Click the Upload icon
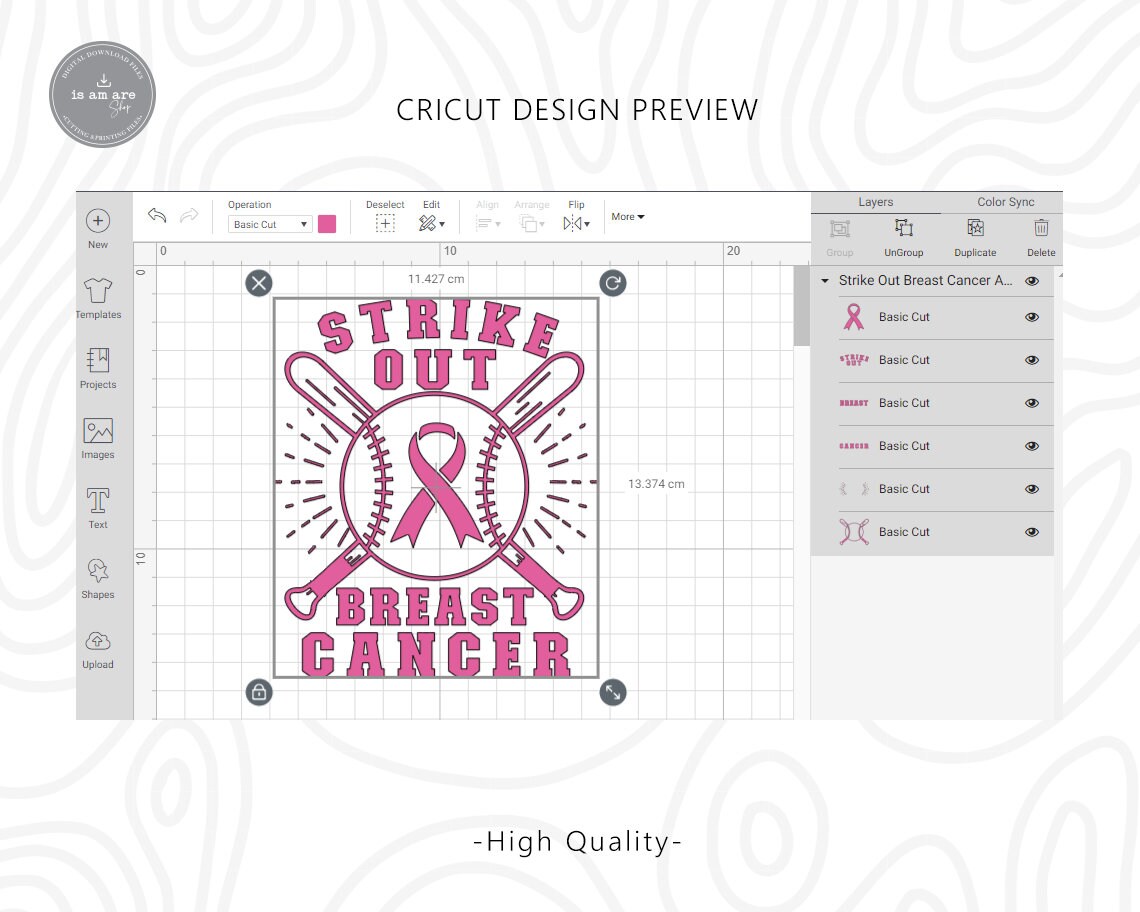 click(97, 643)
